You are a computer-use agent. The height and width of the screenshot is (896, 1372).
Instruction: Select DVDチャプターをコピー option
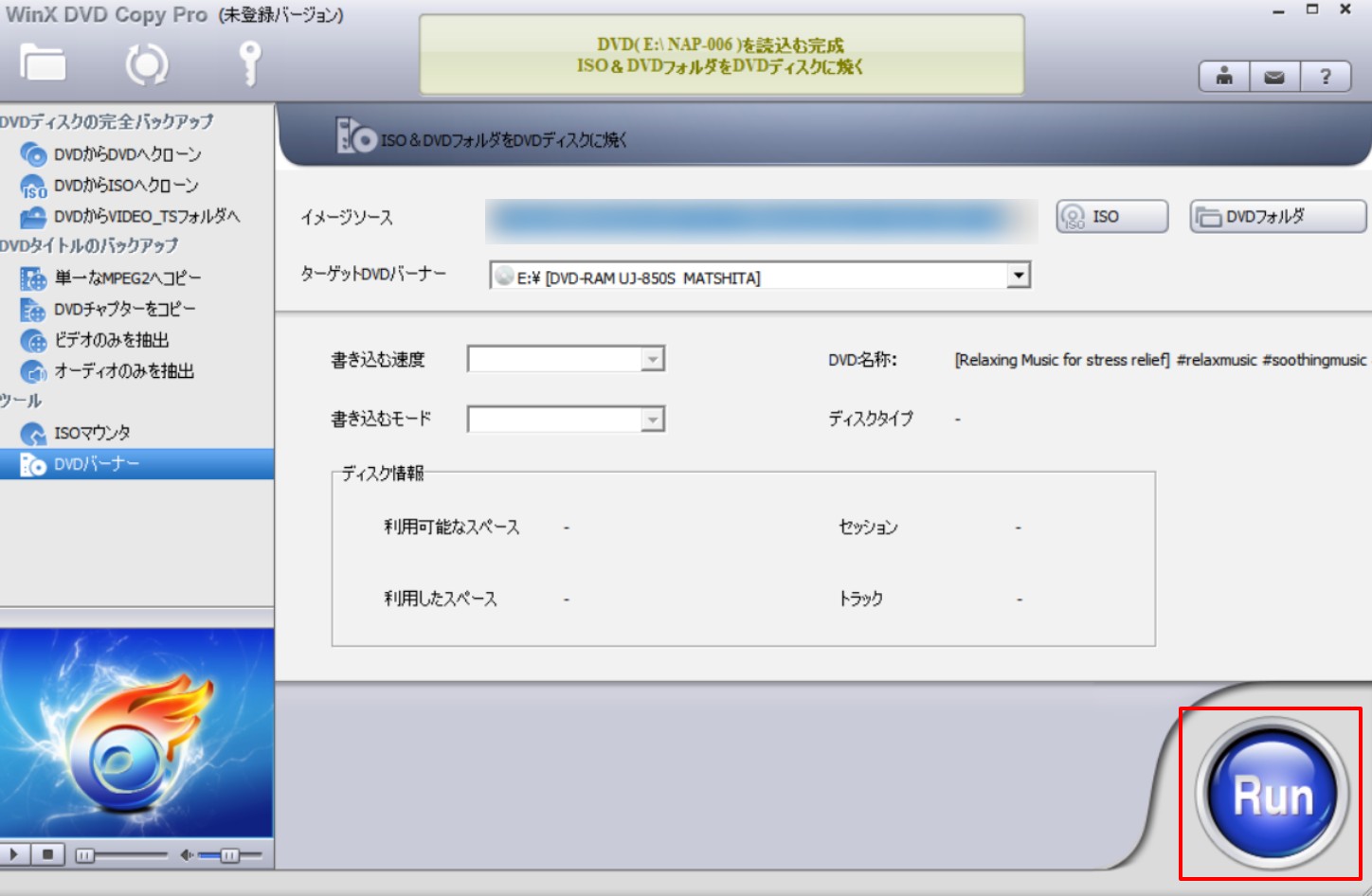pyautogui.click(x=124, y=310)
